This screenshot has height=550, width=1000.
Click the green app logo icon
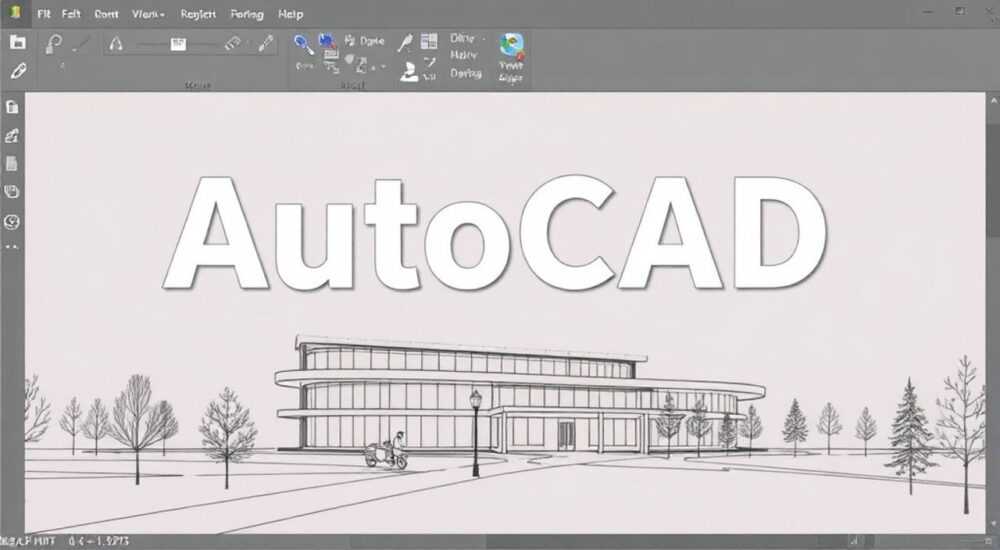pyautogui.click(x=15, y=13)
